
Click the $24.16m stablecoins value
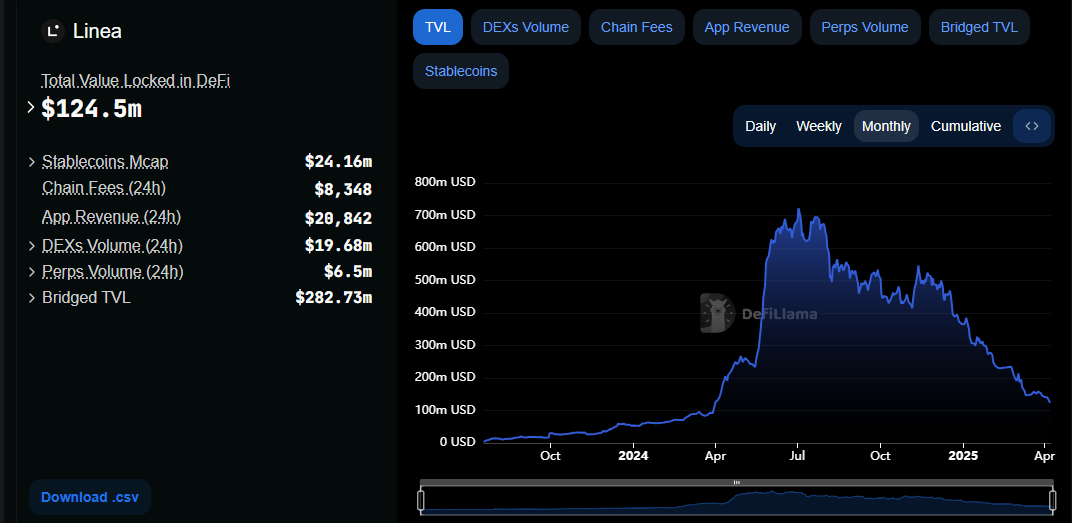[x=338, y=162]
